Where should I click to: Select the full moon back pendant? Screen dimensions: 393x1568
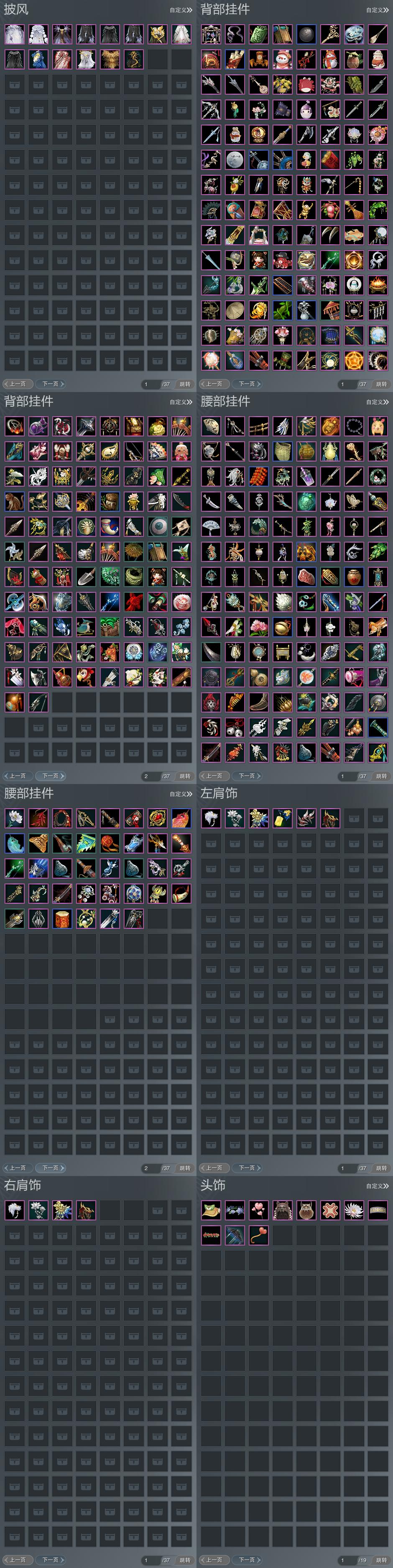coord(235,159)
